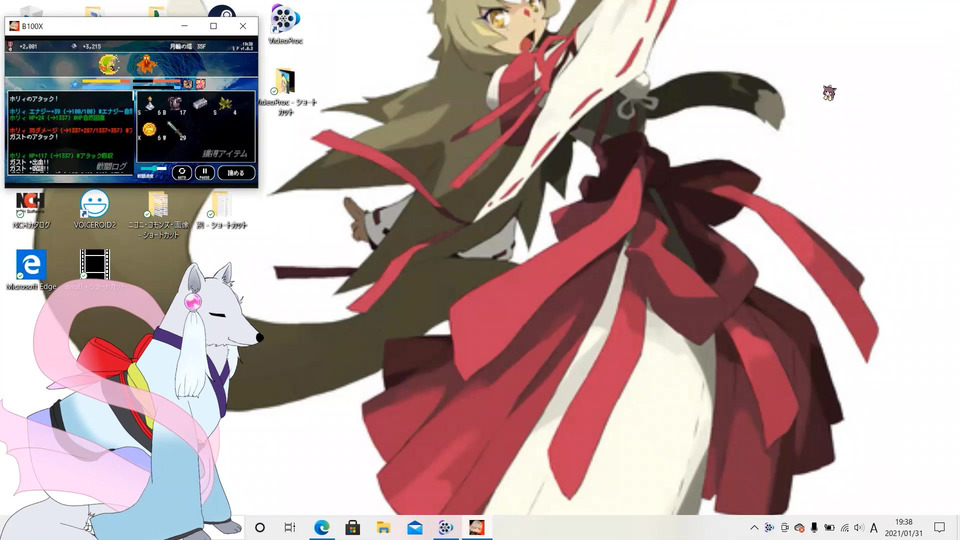The height and width of the screenshot is (540, 960).
Task: Open Cortana search circle on taskbar
Action: (260, 527)
